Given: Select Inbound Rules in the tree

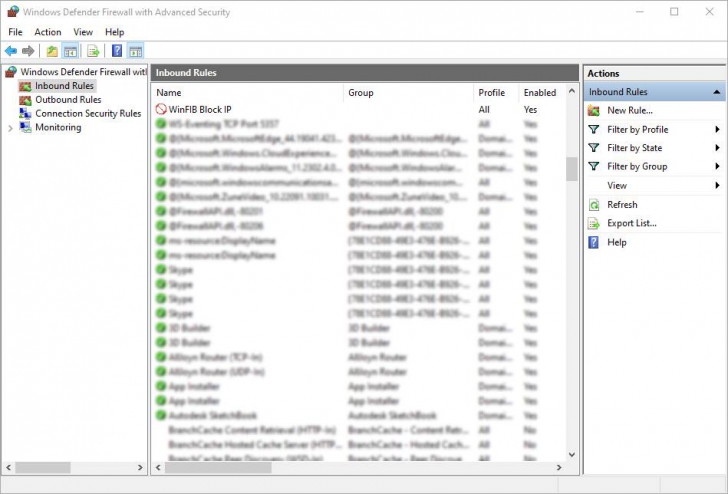Looking at the screenshot, I should point(64,86).
